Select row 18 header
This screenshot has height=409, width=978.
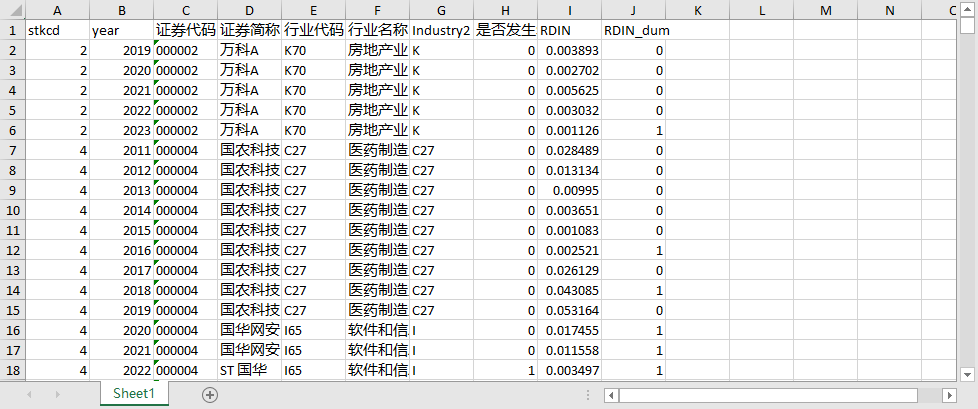[12, 370]
